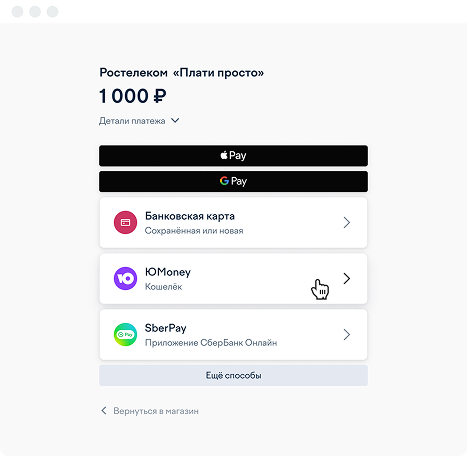467x456 pixels.
Task: Select the Банковская карта payment option
Action: point(233,222)
